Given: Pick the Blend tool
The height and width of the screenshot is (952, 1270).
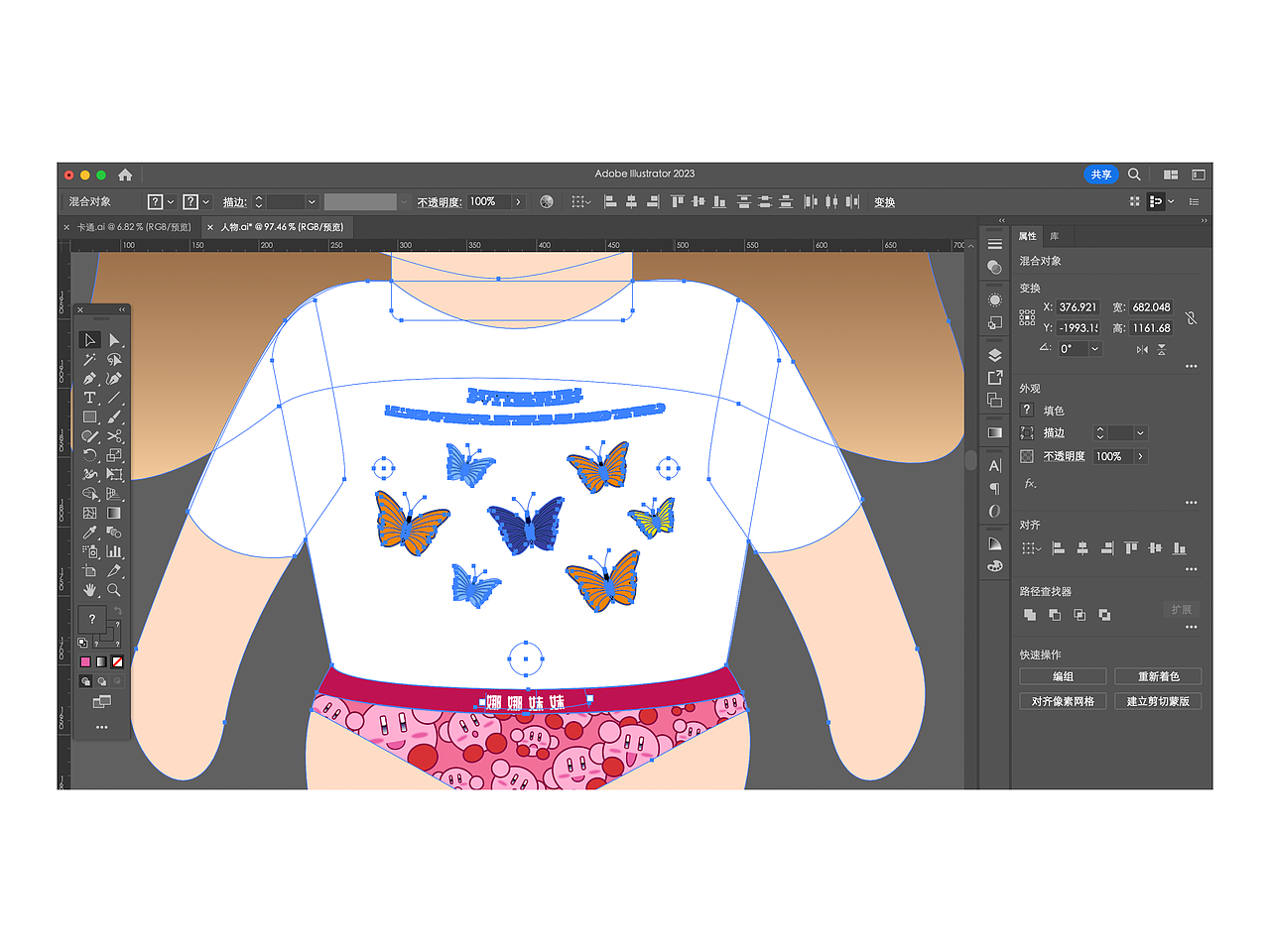Looking at the screenshot, I should click(114, 533).
